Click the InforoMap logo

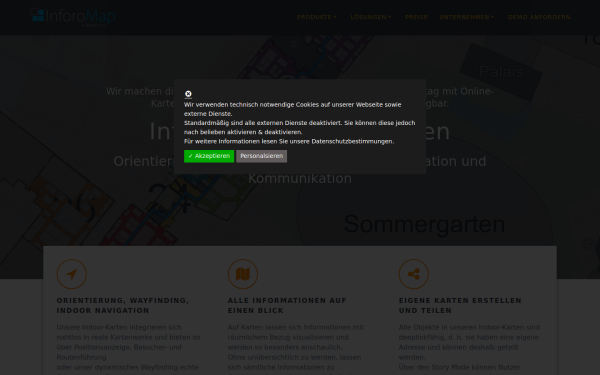click(73, 17)
